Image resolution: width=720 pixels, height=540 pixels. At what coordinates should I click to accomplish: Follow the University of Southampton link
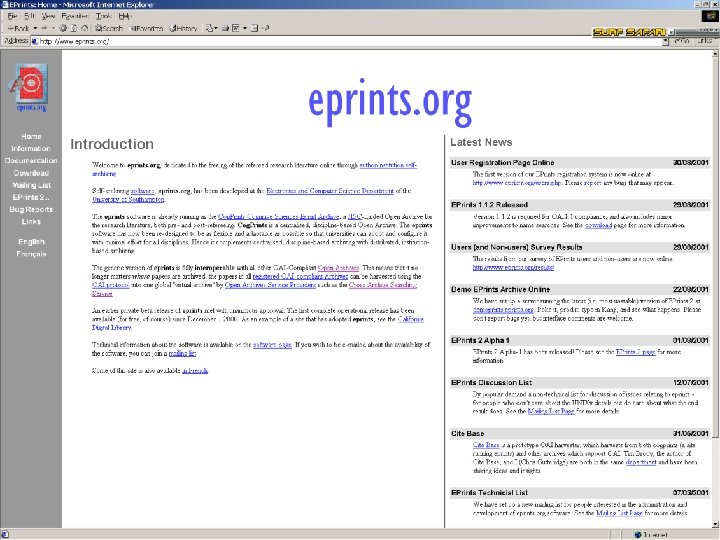click(128, 200)
